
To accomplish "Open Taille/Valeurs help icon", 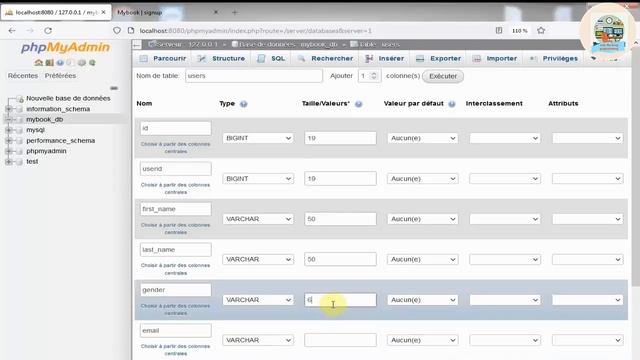I will (359, 104).
